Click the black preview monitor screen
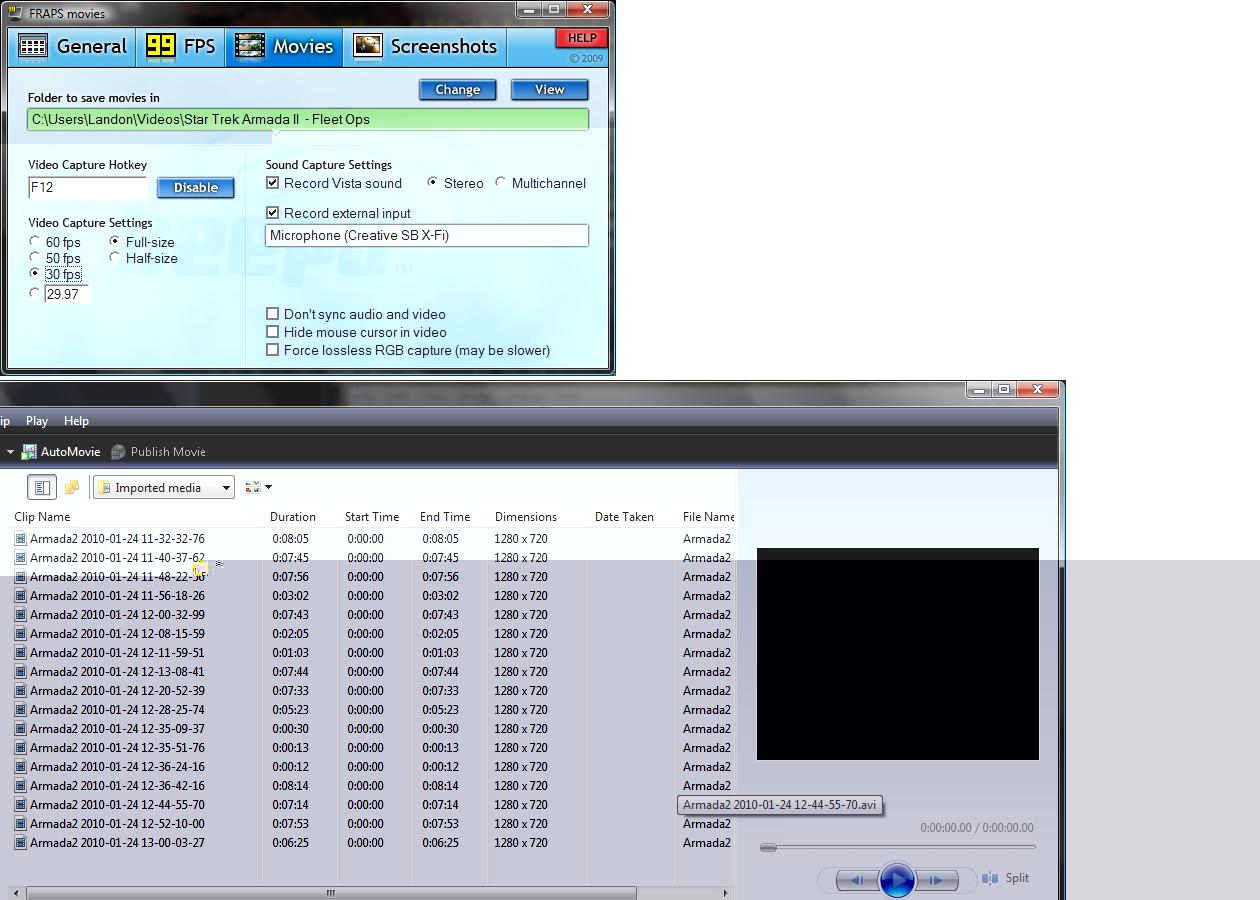Image resolution: width=1260 pixels, height=900 pixels. (x=898, y=654)
